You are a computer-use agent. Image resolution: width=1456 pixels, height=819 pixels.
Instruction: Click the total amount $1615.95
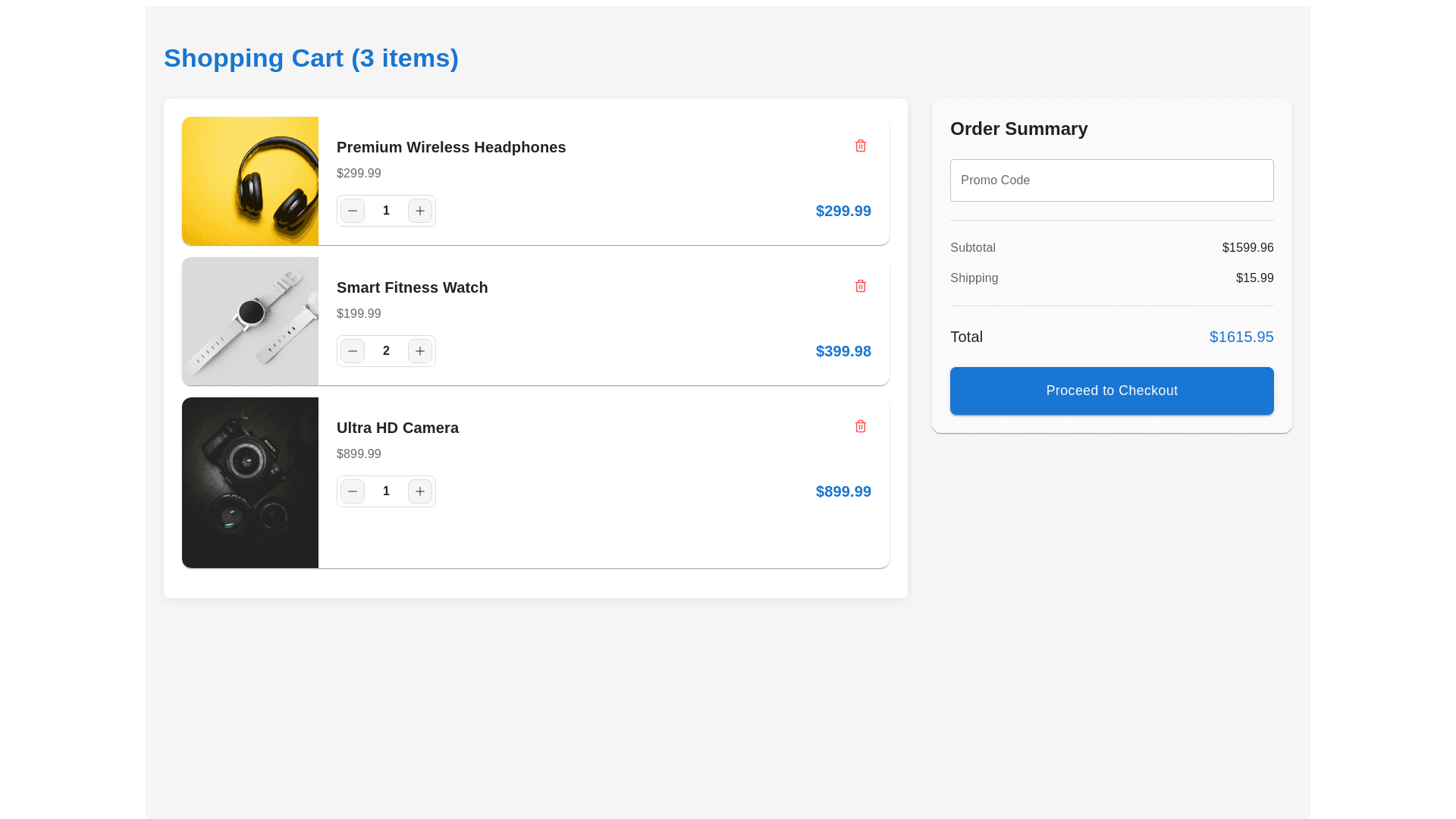pos(1241,337)
